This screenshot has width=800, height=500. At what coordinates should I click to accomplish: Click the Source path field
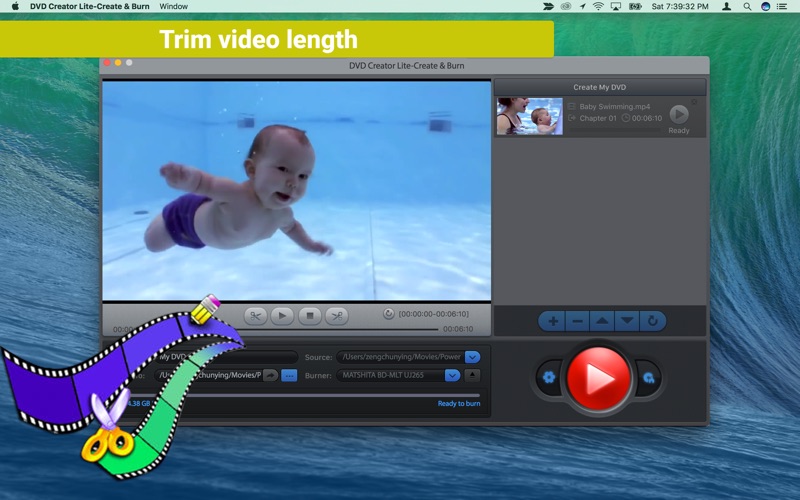click(401, 357)
